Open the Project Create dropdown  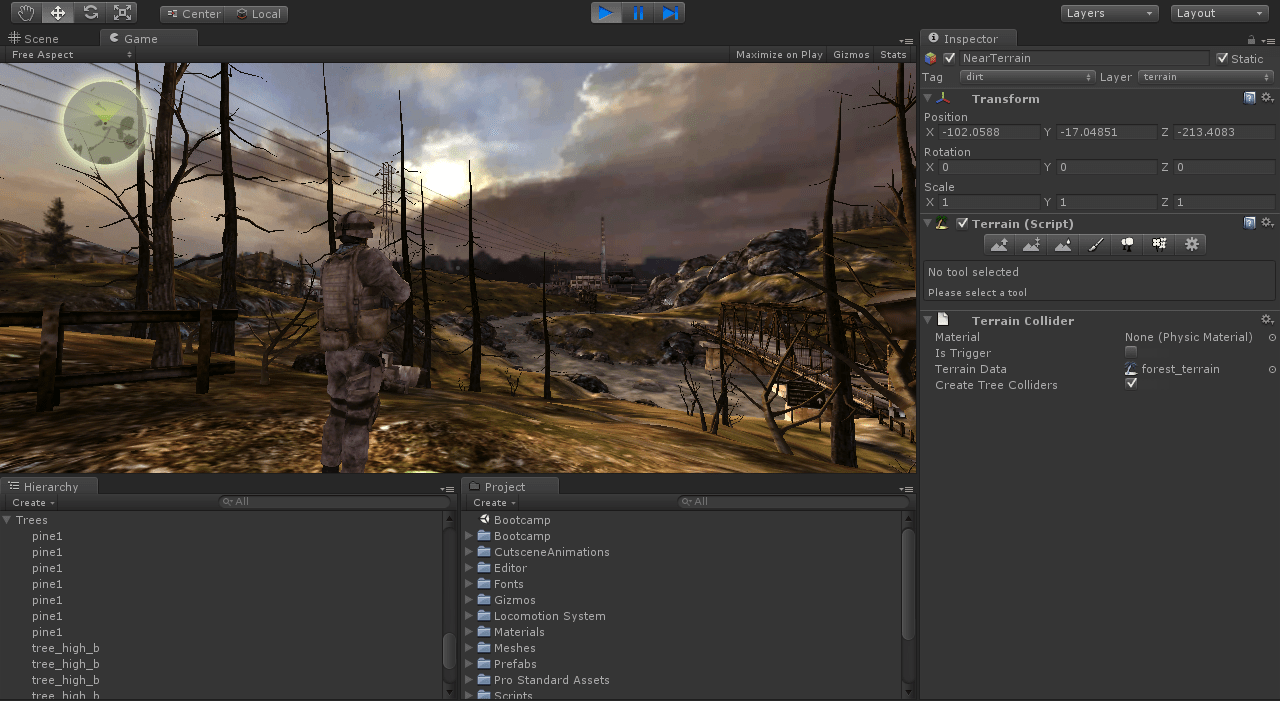click(x=494, y=503)
